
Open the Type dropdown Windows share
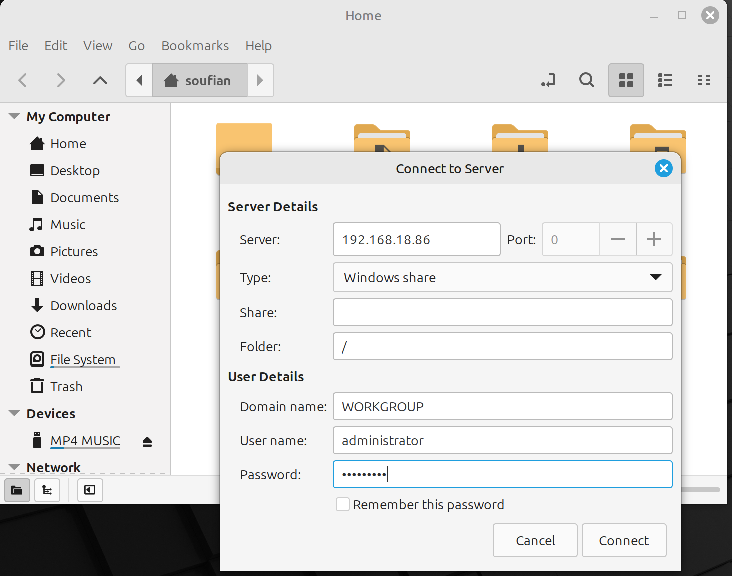tap(502, 278)
